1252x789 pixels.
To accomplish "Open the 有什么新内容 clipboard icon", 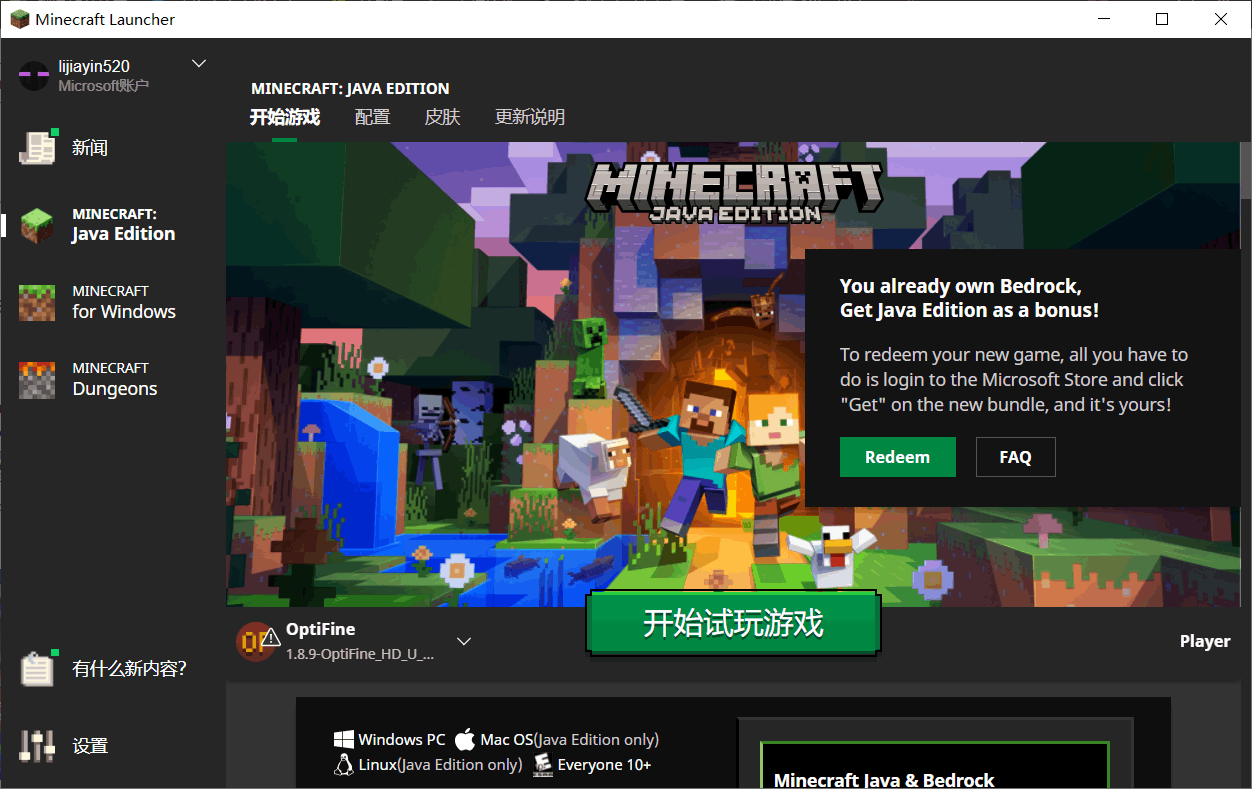I will [38, 668].
